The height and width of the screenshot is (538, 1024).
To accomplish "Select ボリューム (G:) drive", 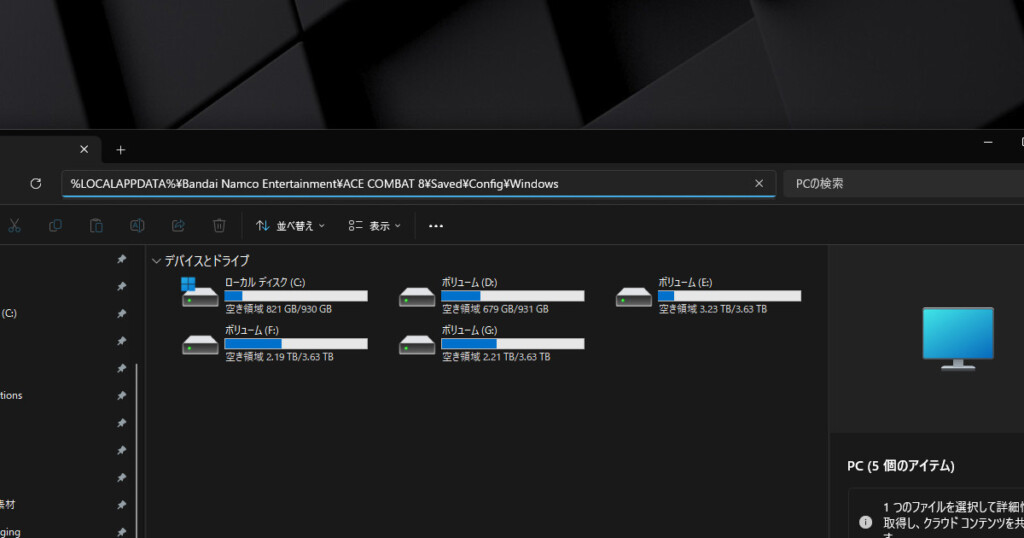I will [x=491, y=343].
